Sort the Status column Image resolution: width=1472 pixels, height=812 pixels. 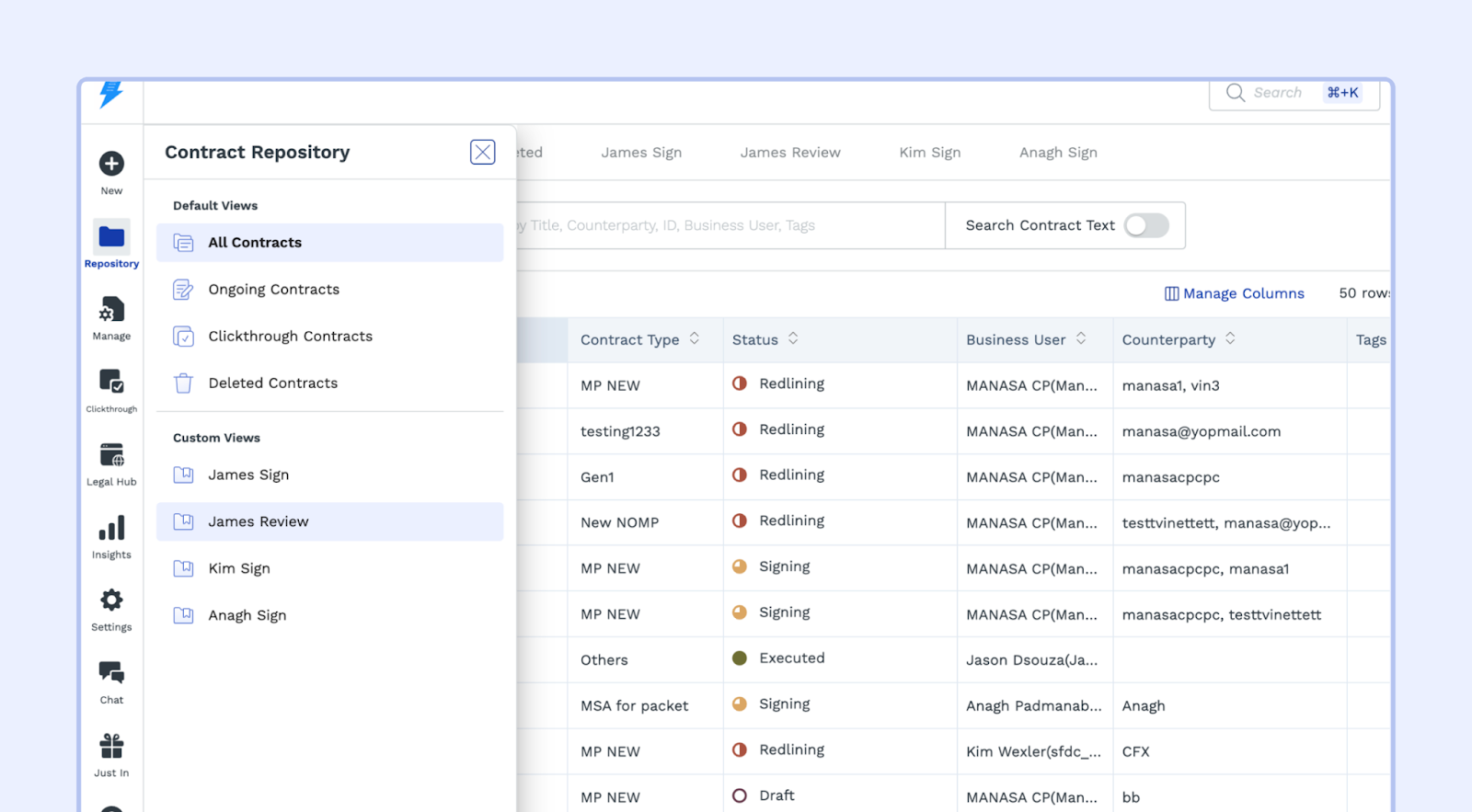coord(793,339)
